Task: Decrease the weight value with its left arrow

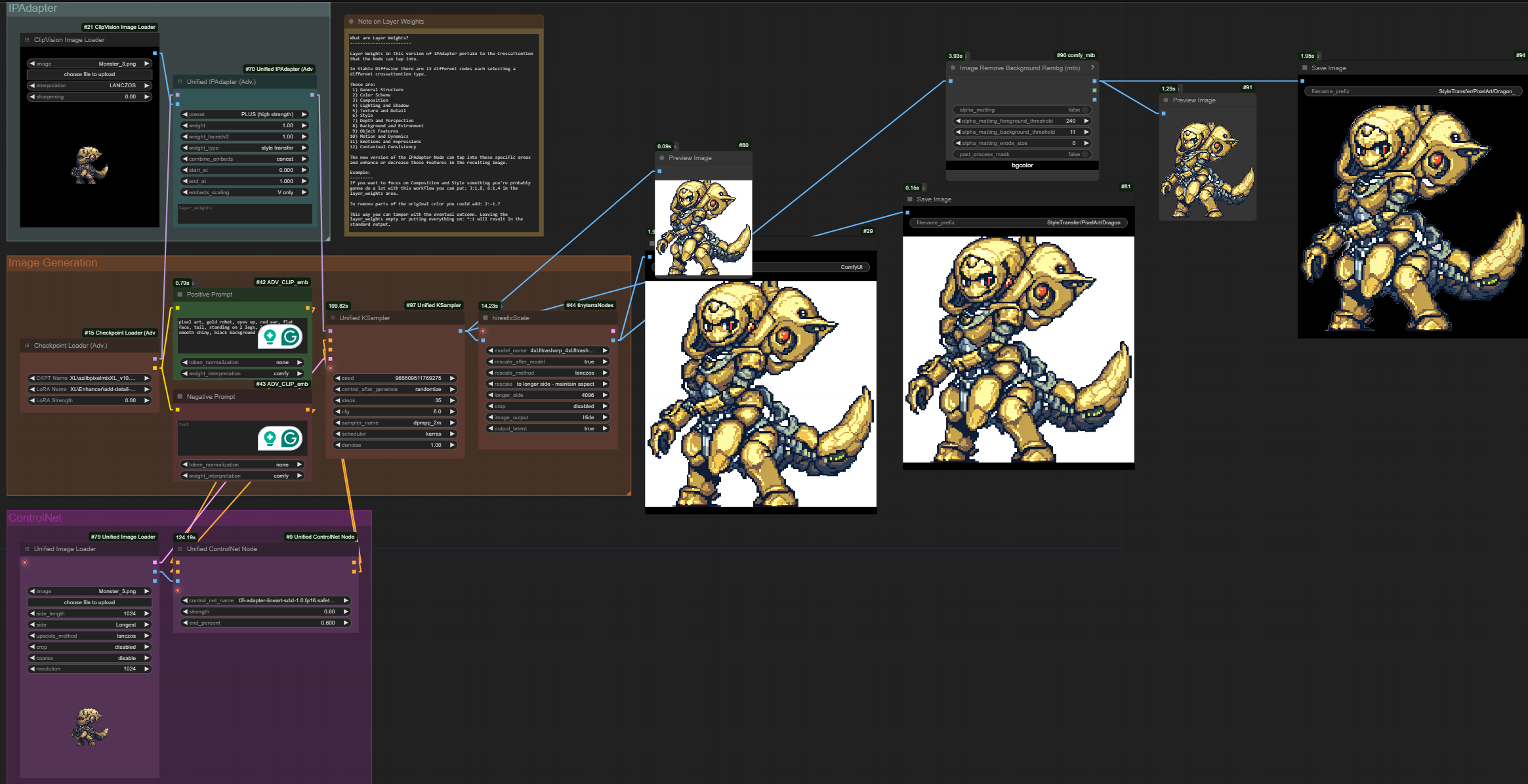Action: click(185, 126)
